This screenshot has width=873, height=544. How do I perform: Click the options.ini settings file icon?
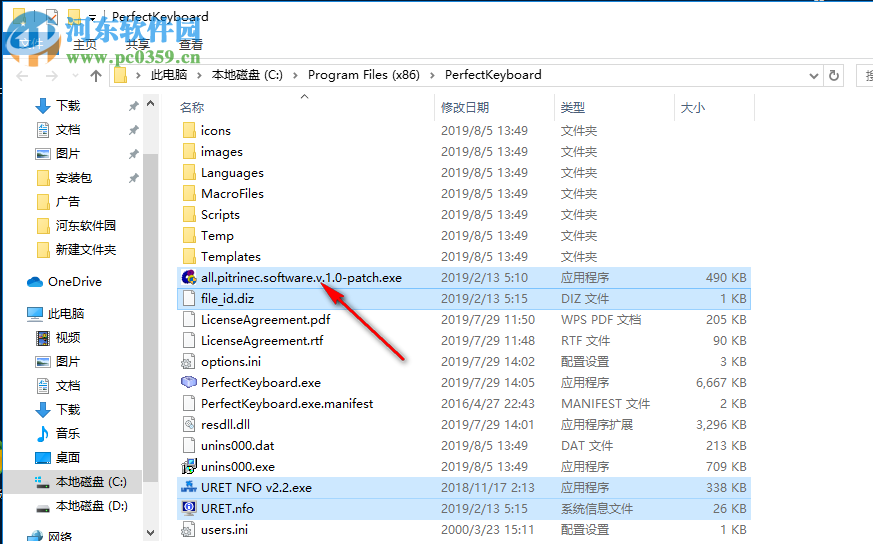click(x=189, y=361)
